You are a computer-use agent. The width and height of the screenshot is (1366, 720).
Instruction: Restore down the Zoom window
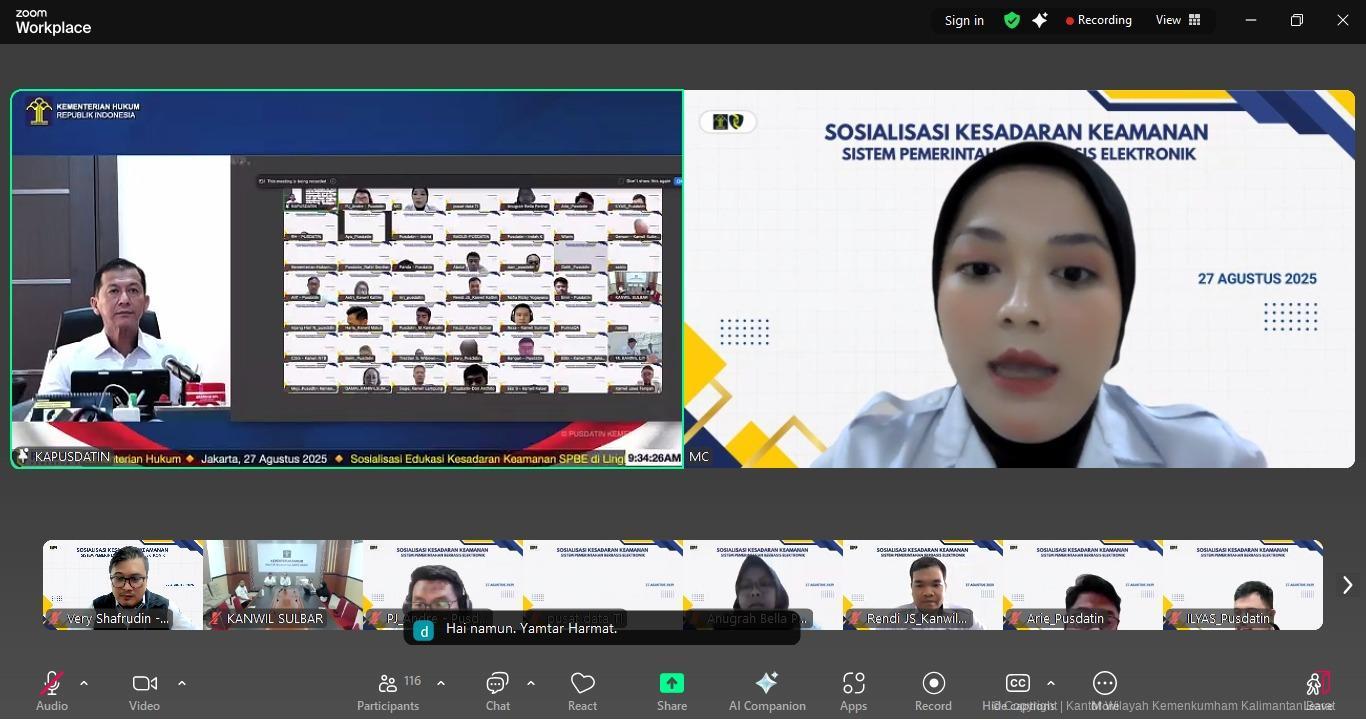[x=1297, y=20]
